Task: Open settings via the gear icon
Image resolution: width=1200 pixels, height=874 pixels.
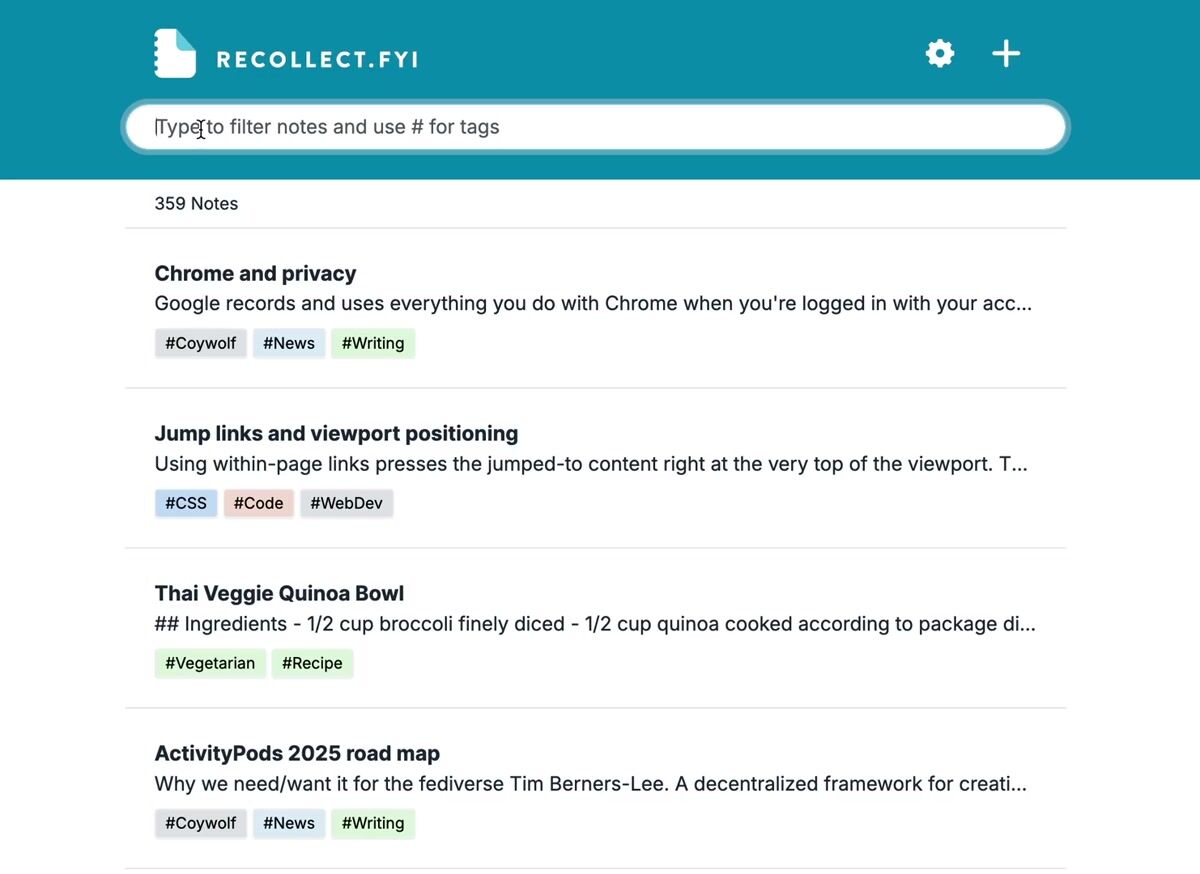Action: (940, 53)
